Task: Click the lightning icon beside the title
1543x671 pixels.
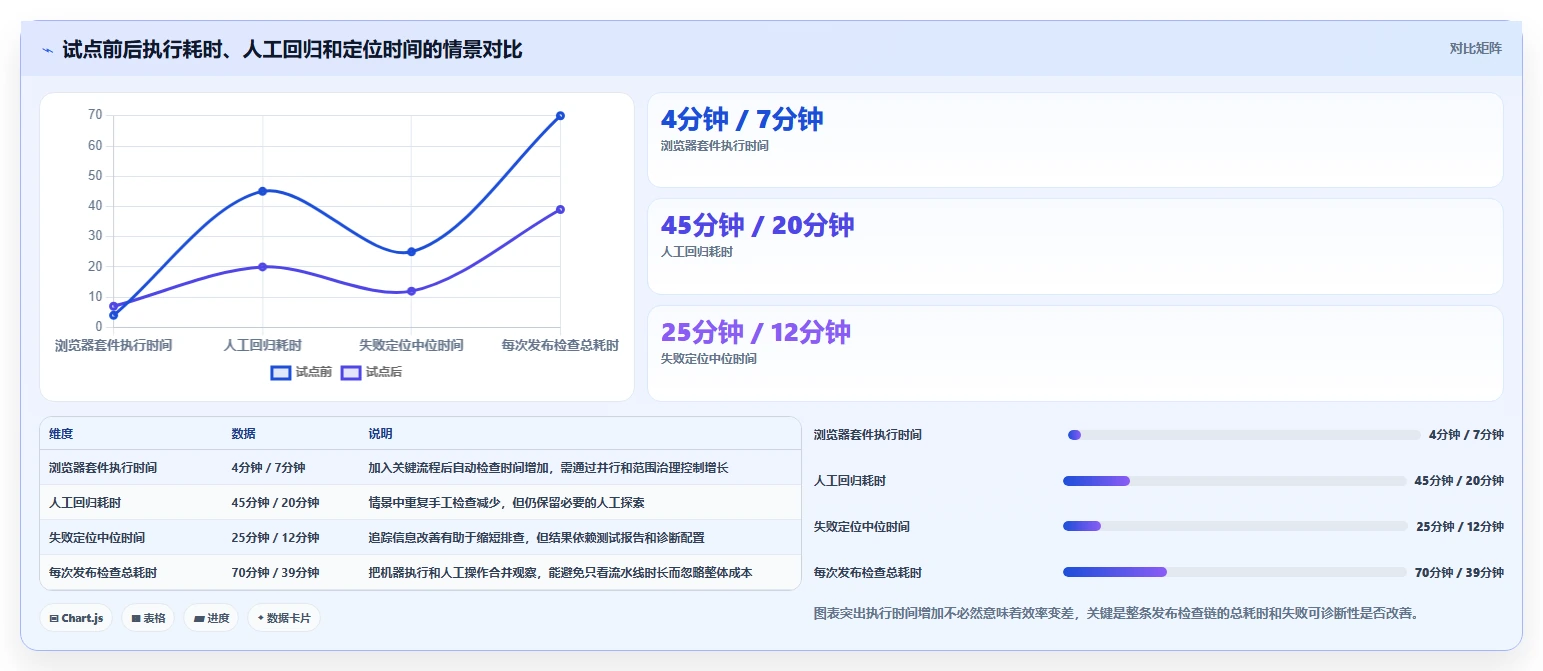Action: click(x=47, y=50)
